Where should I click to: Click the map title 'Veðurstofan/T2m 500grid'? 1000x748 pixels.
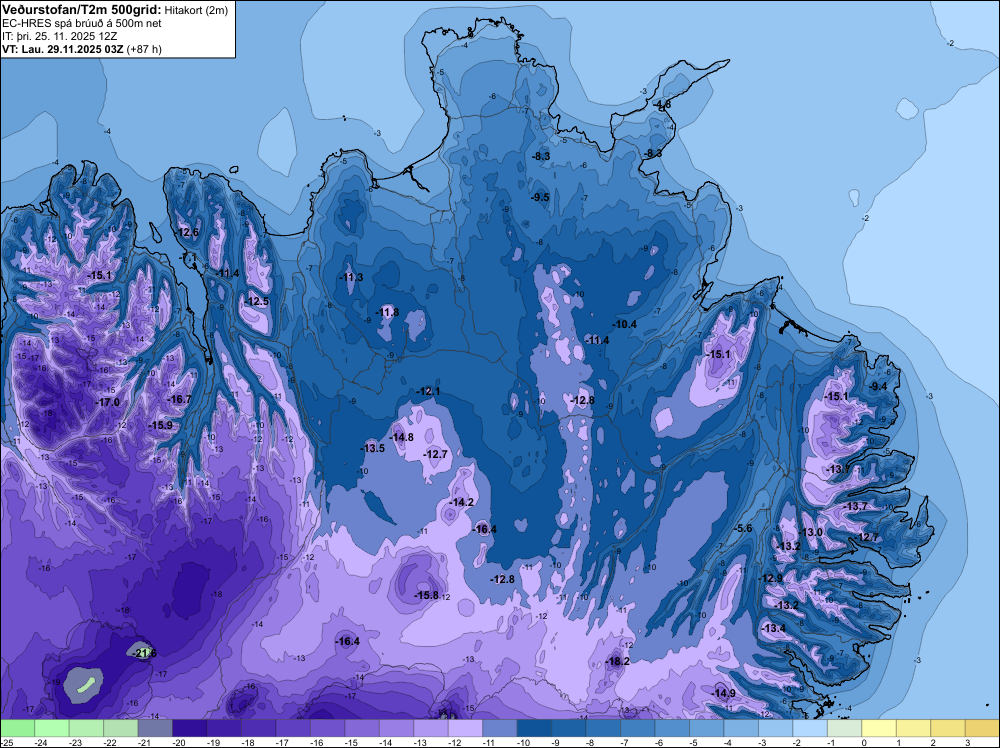81,10
